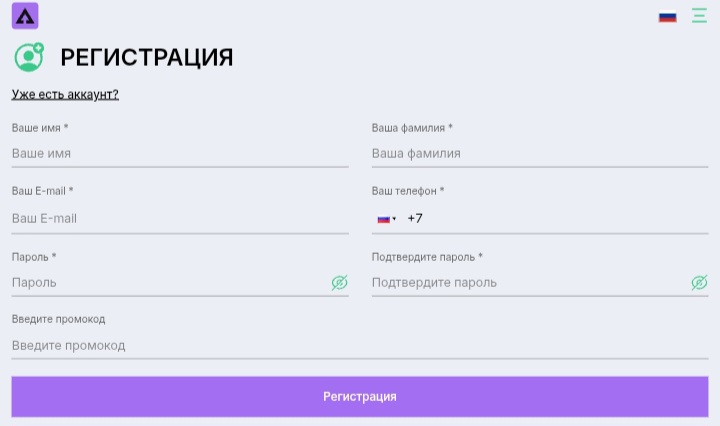Focus the 'Ваше имя' input field
Image resolution: width=720 pixels, height=426 pixels.
(180, 154)
